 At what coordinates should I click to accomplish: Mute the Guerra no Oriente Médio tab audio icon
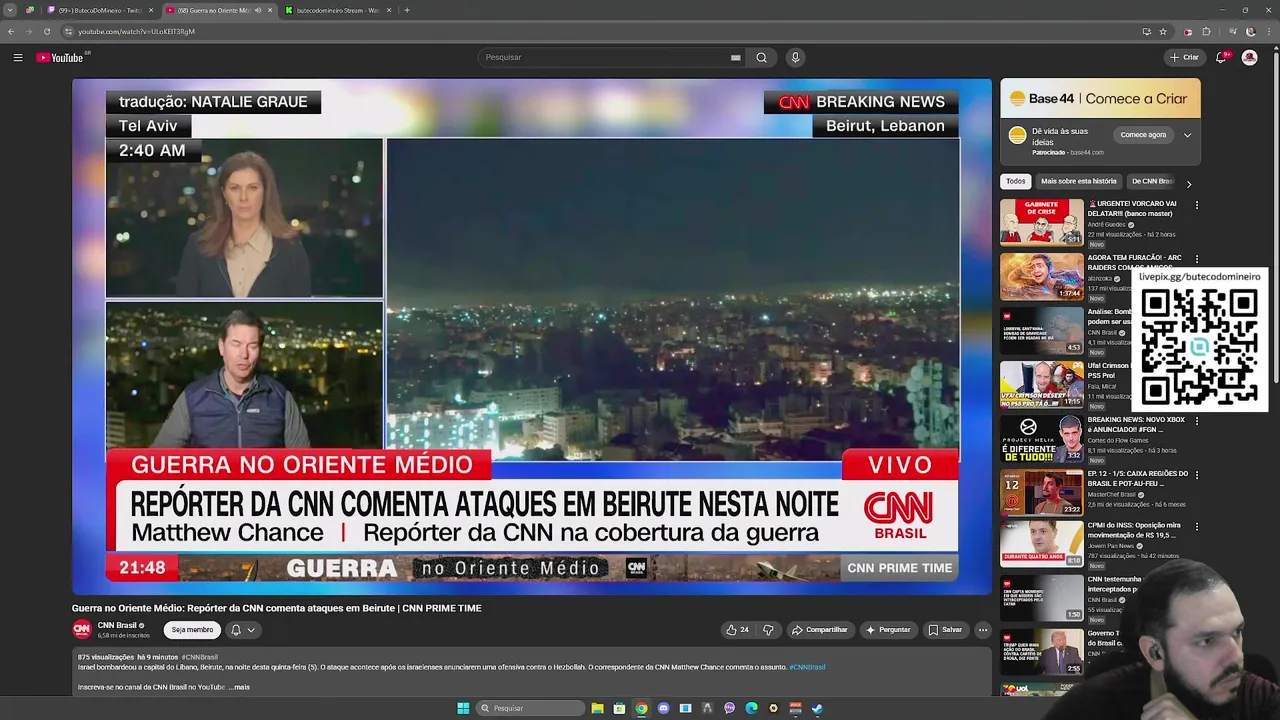(258, 10)
